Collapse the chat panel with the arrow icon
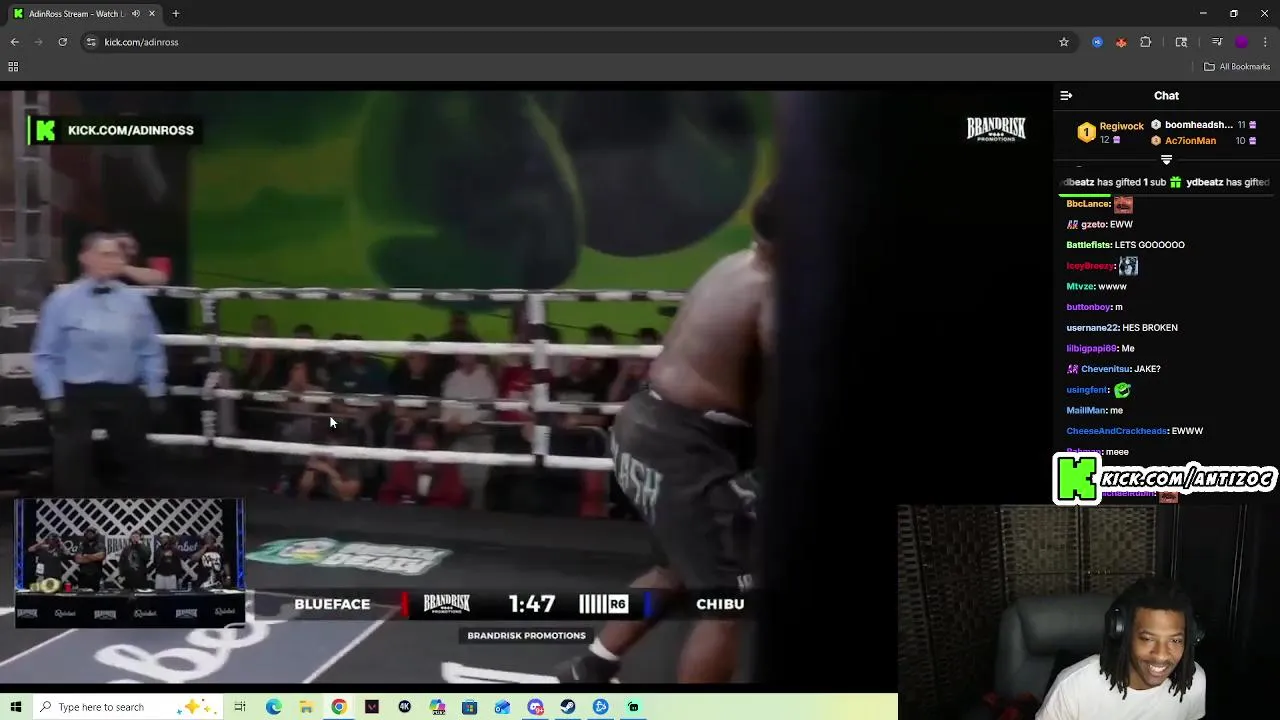1280x720 pixels. coord(1066,96)
